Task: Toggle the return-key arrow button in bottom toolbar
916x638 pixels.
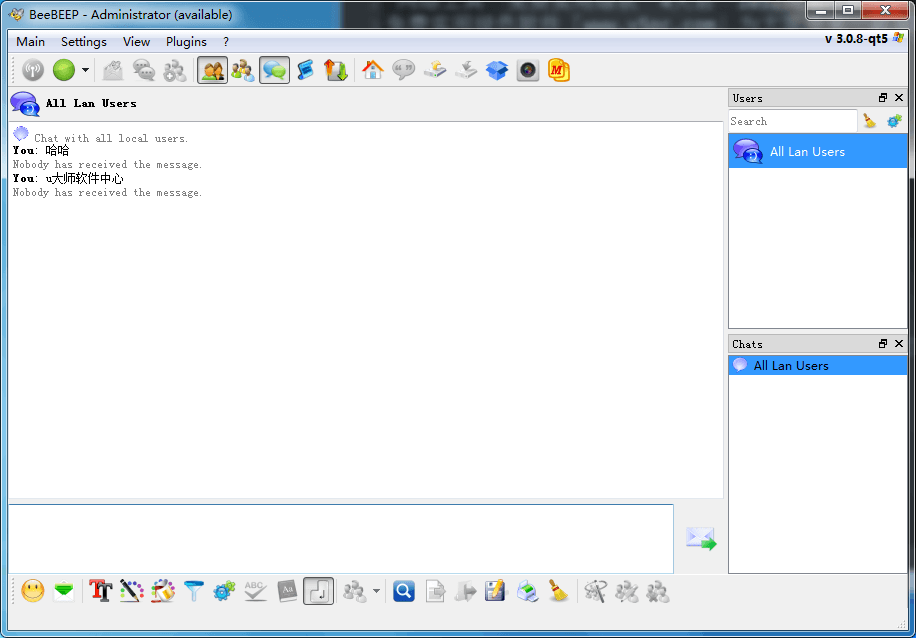Action: (318, 591)
